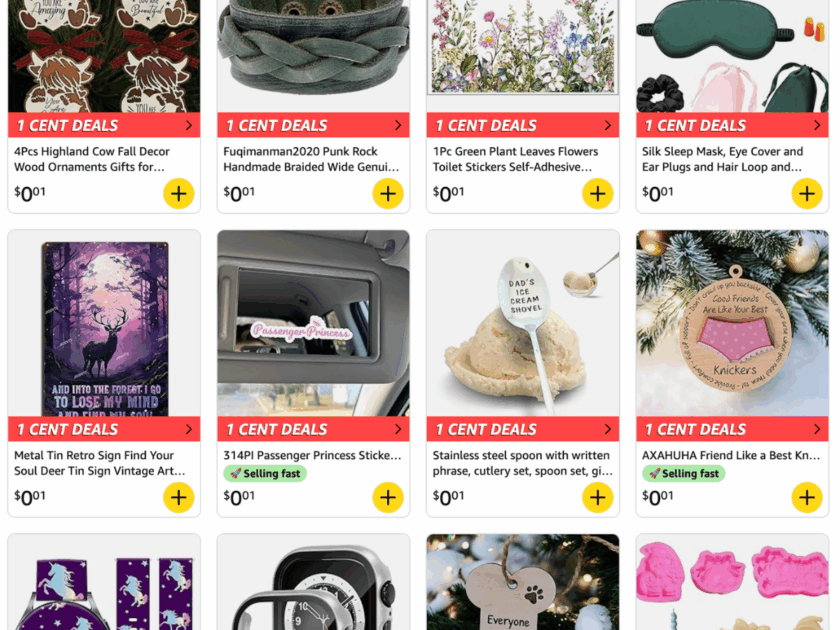The image size is (840, 630).
Task: Open 1 Cent Deals banner on Deer Tin Sign
Action: tap(104, 429)
